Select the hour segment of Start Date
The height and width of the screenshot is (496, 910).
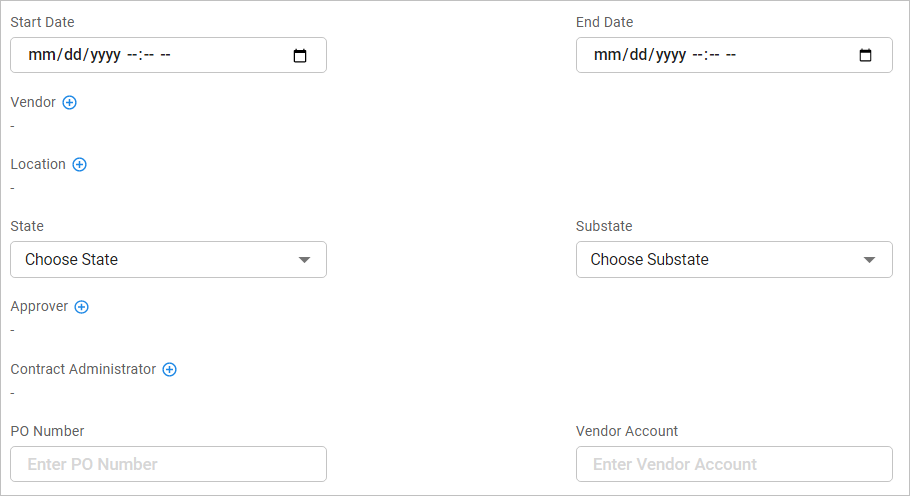point(133,56)
